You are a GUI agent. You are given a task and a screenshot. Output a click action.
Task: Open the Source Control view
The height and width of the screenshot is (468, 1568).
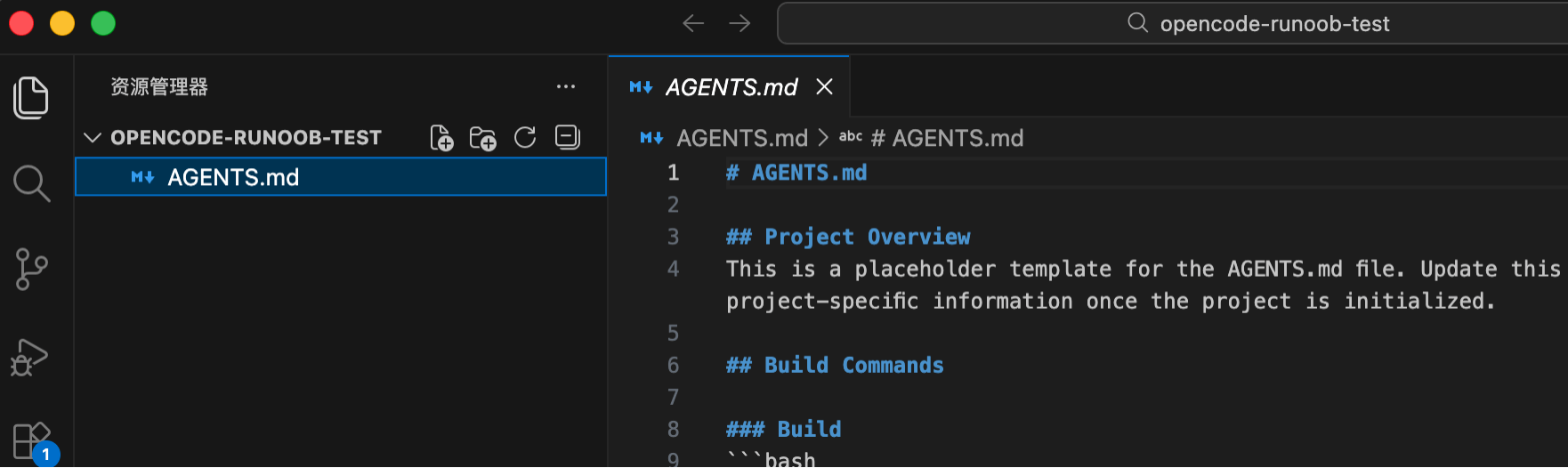pyautogui.click(x=31, y=270)
